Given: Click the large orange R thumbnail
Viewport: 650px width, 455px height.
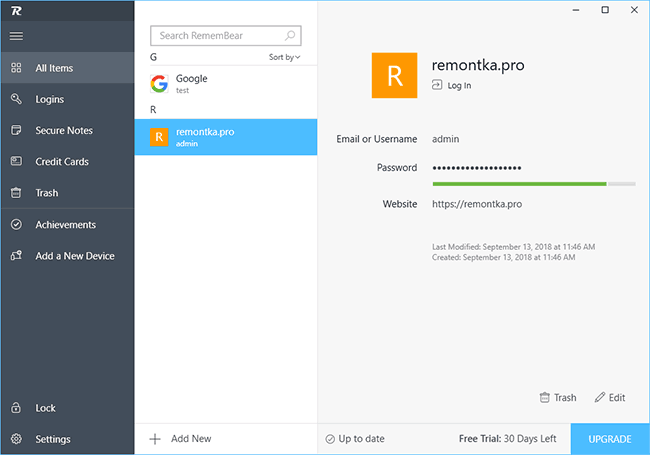Looking at the screenshot, I should tap(394, 75).
